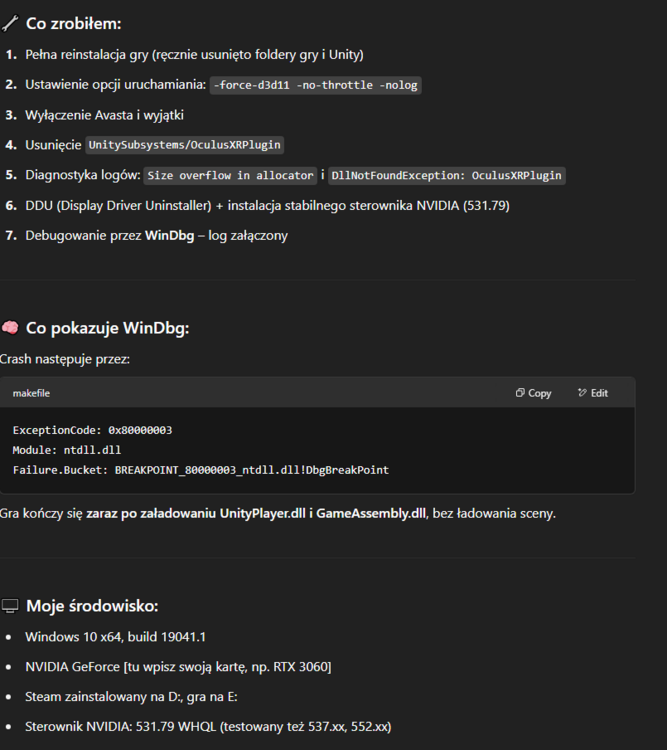Click 'Diagnostyka logów:' text
The image size is (667, 750).
click(x=83, y=175)
